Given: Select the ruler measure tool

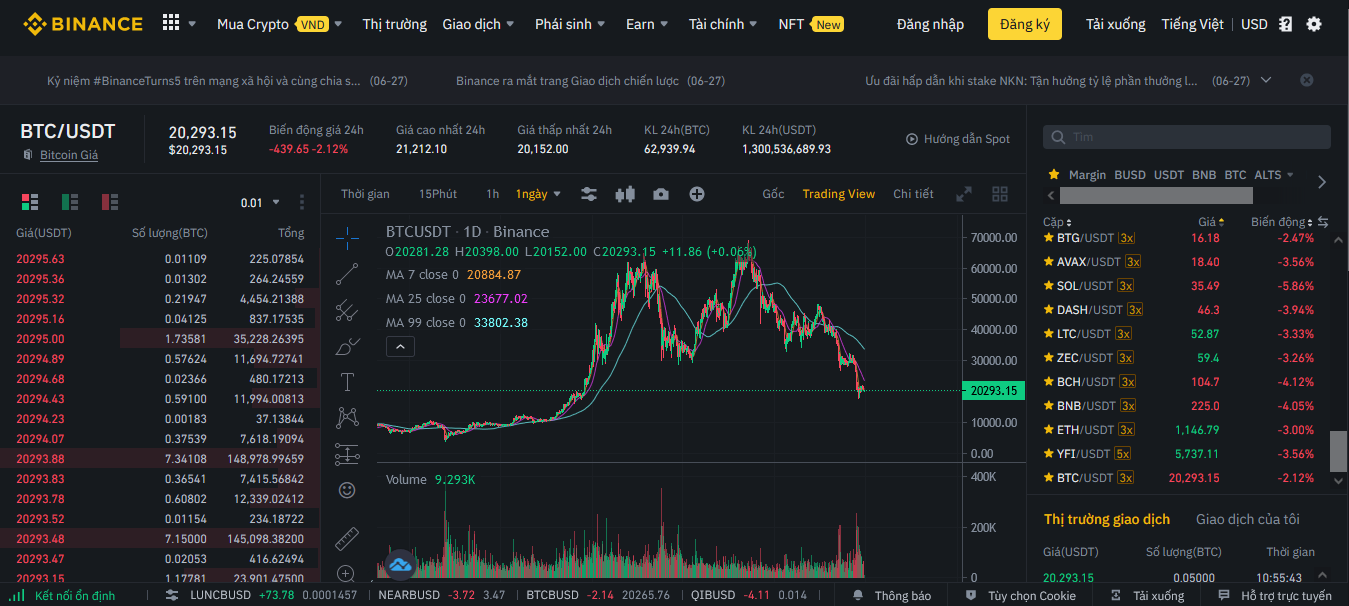Looking at the screenshot, I should 347,538.
